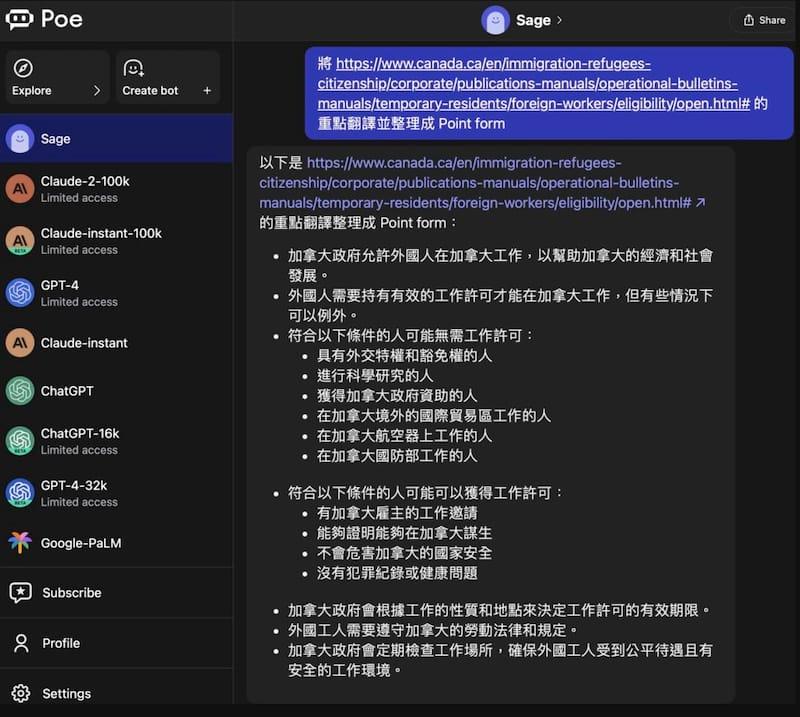Open the canada.ca link in Sage's reply

pos(476,183)
